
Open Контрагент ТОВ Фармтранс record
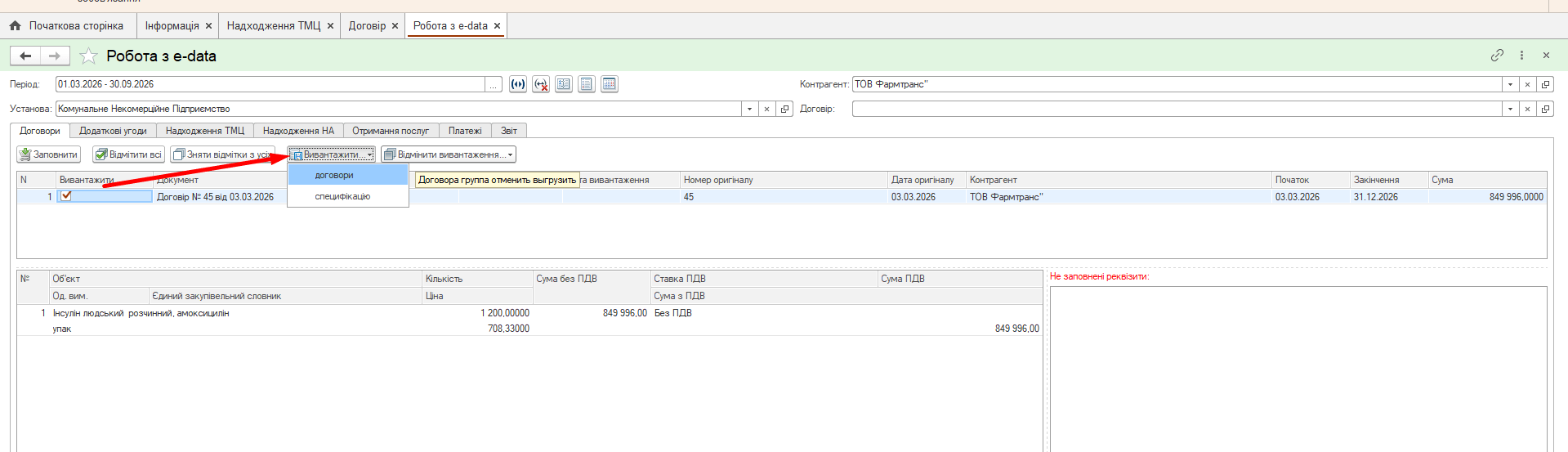[1545, 84]
